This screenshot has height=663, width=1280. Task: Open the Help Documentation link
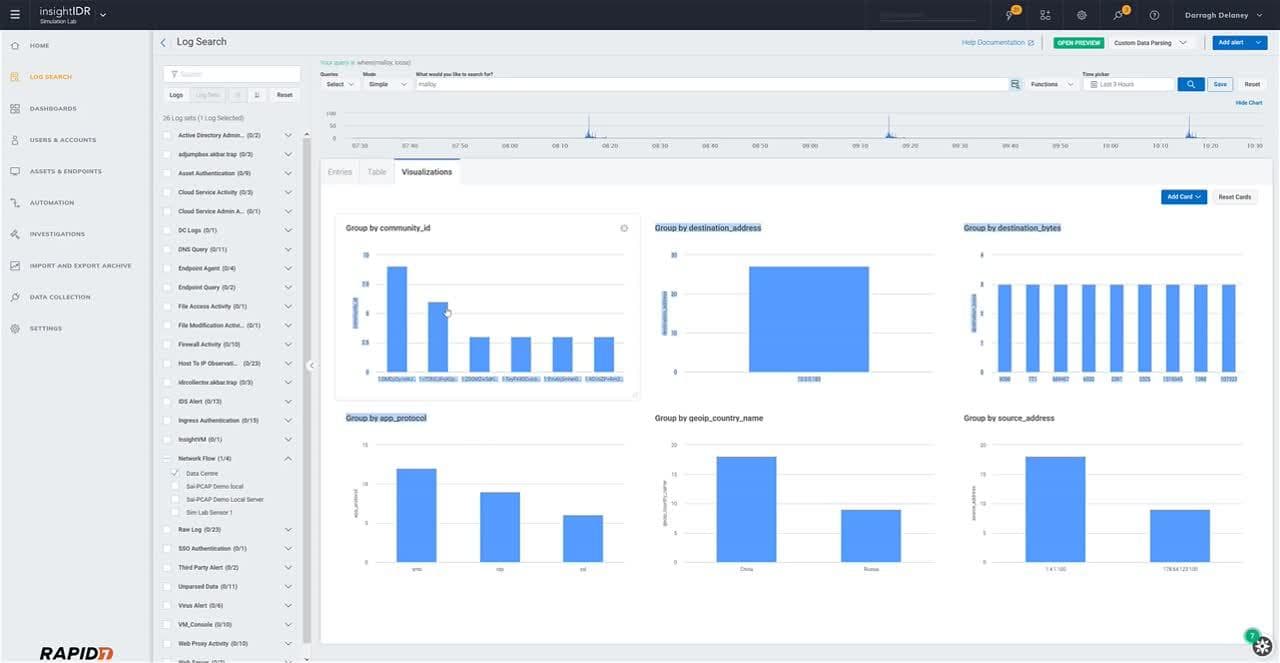coord(998,43)
